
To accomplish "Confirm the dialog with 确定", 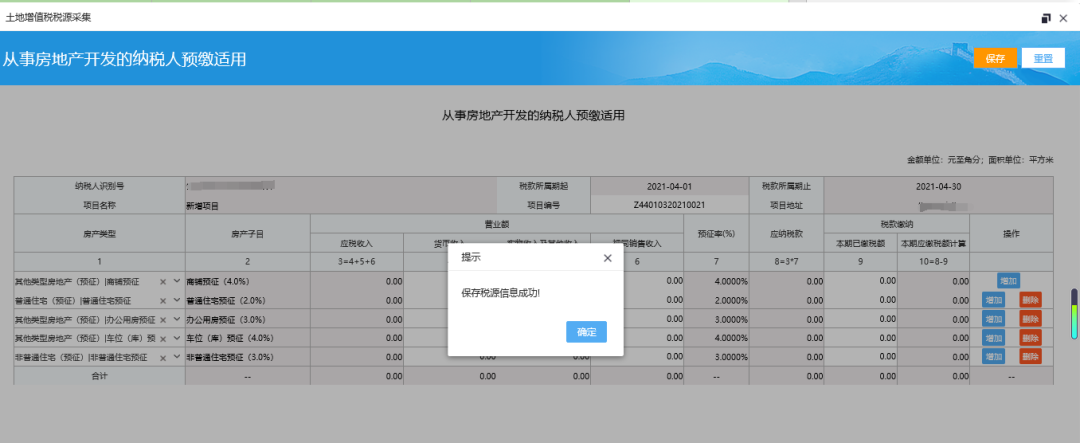I will [586, 332].
